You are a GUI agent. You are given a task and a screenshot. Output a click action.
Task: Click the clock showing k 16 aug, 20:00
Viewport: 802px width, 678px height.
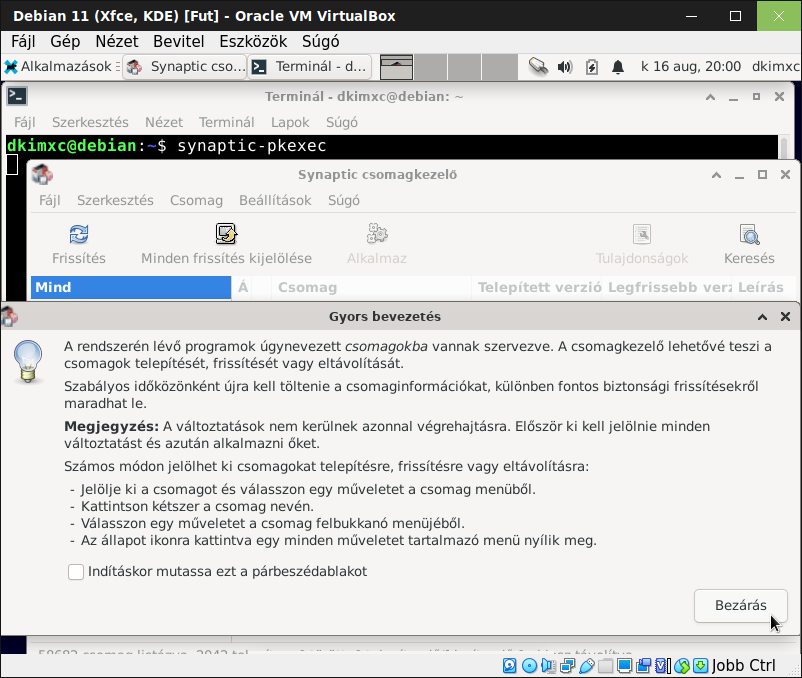[x=690, y=66]
